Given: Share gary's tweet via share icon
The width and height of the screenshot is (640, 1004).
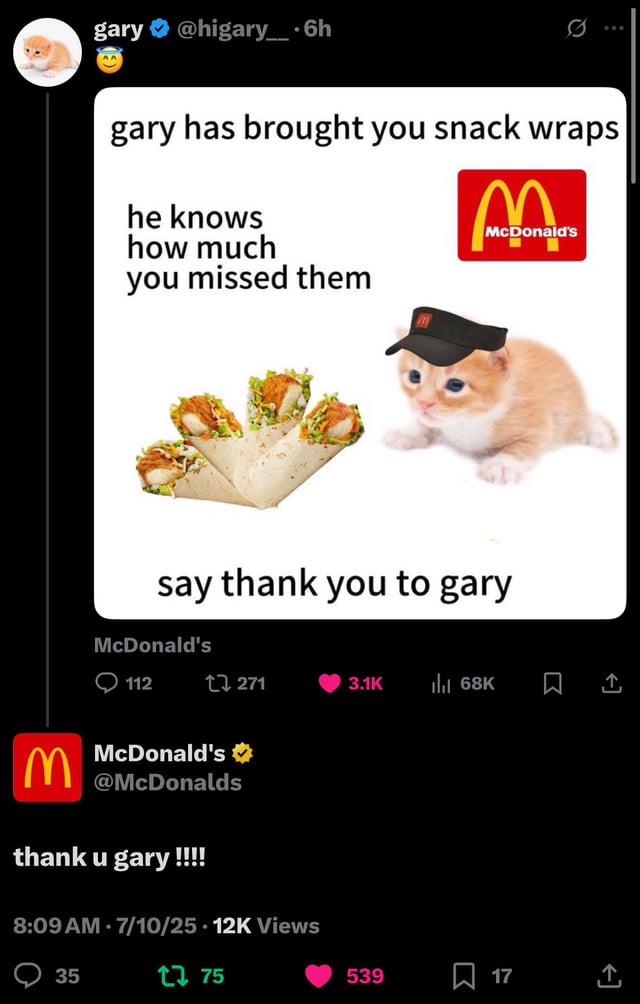Looking at the screenshot, I should [x=611, y=683].
